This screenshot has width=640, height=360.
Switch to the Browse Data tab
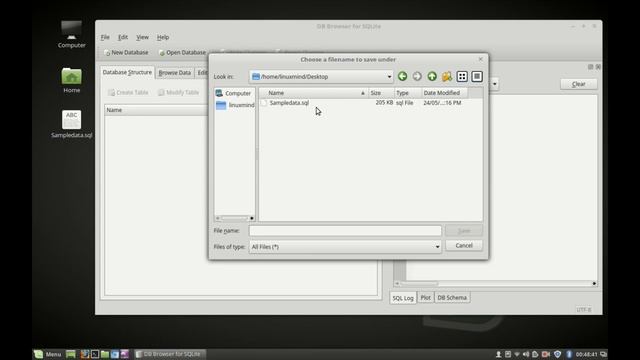pos(175,73)
